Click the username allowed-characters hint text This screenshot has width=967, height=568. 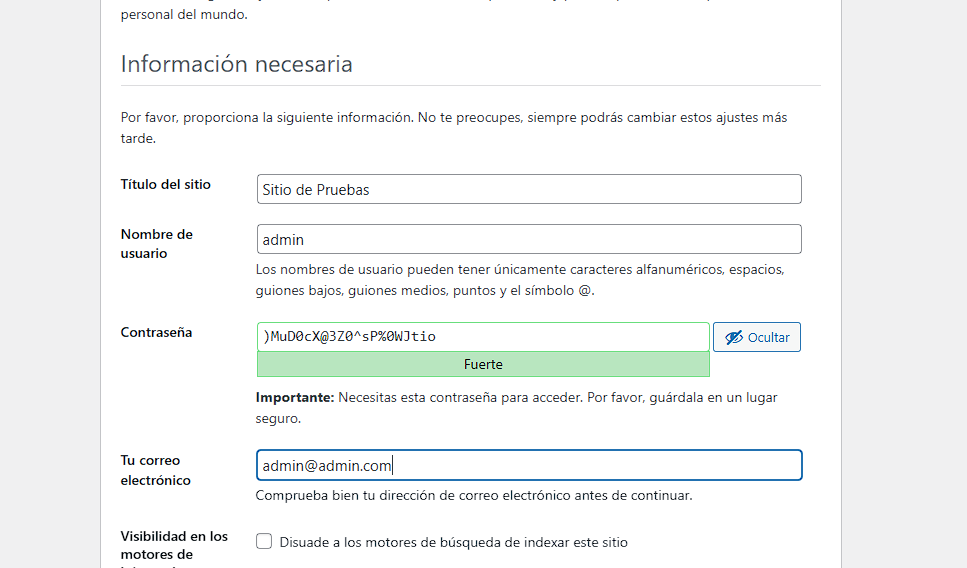coord(519,280)
